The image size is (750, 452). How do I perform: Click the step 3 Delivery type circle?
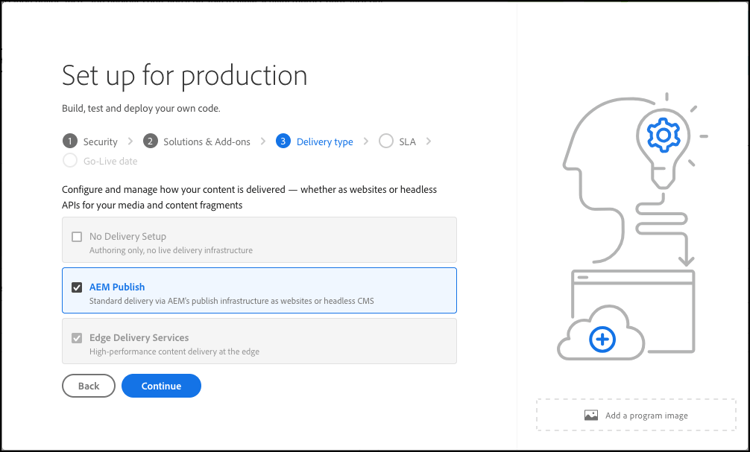(x=283, y=142)
